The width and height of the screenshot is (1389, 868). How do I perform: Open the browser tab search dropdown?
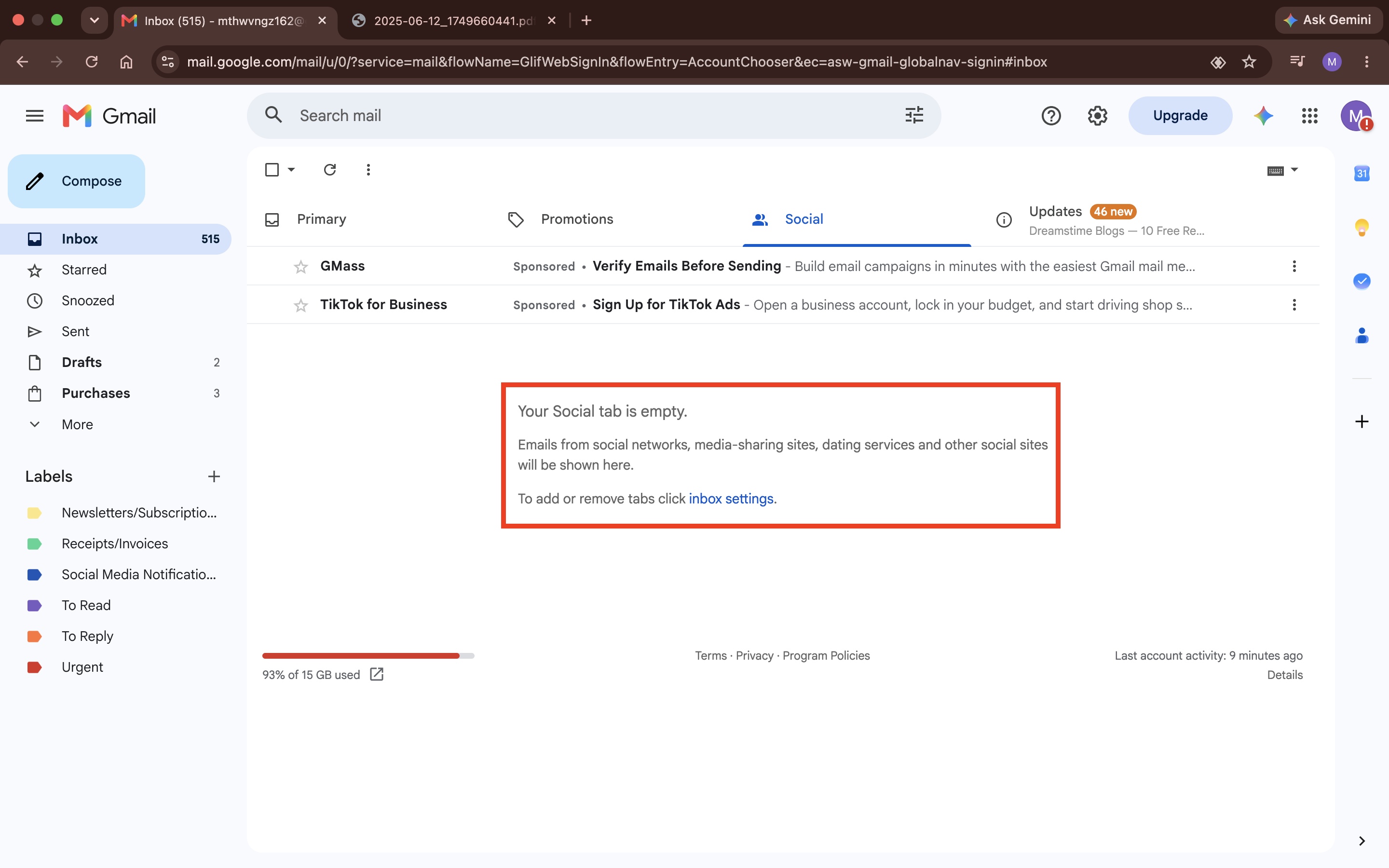click(95, 20)
